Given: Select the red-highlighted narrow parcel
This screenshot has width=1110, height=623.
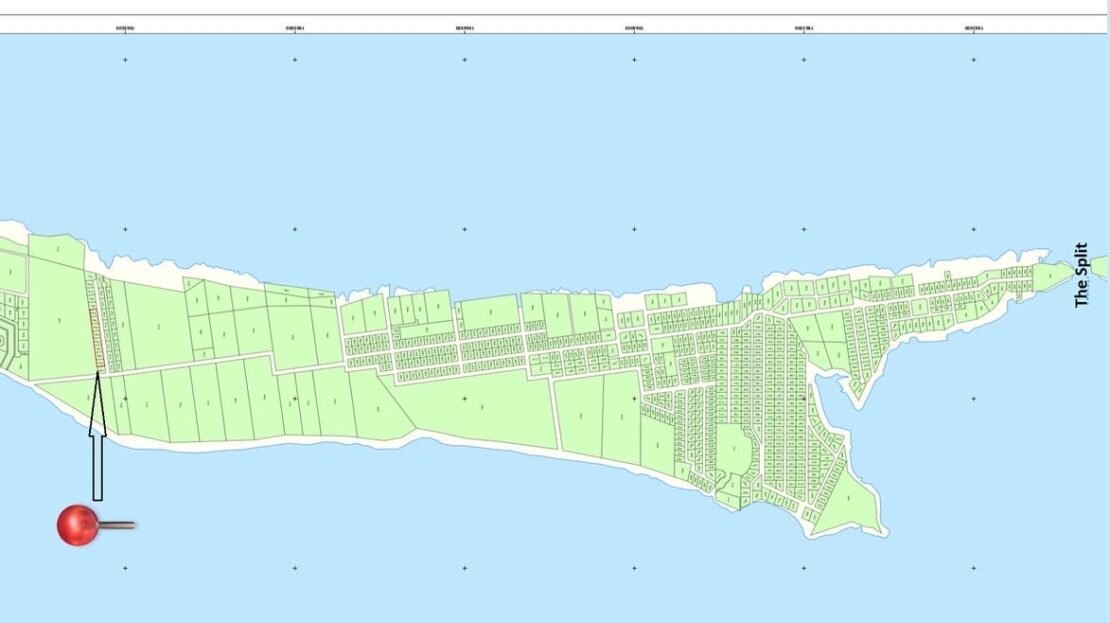Looking at the screenshot, I should coord(97,338).
